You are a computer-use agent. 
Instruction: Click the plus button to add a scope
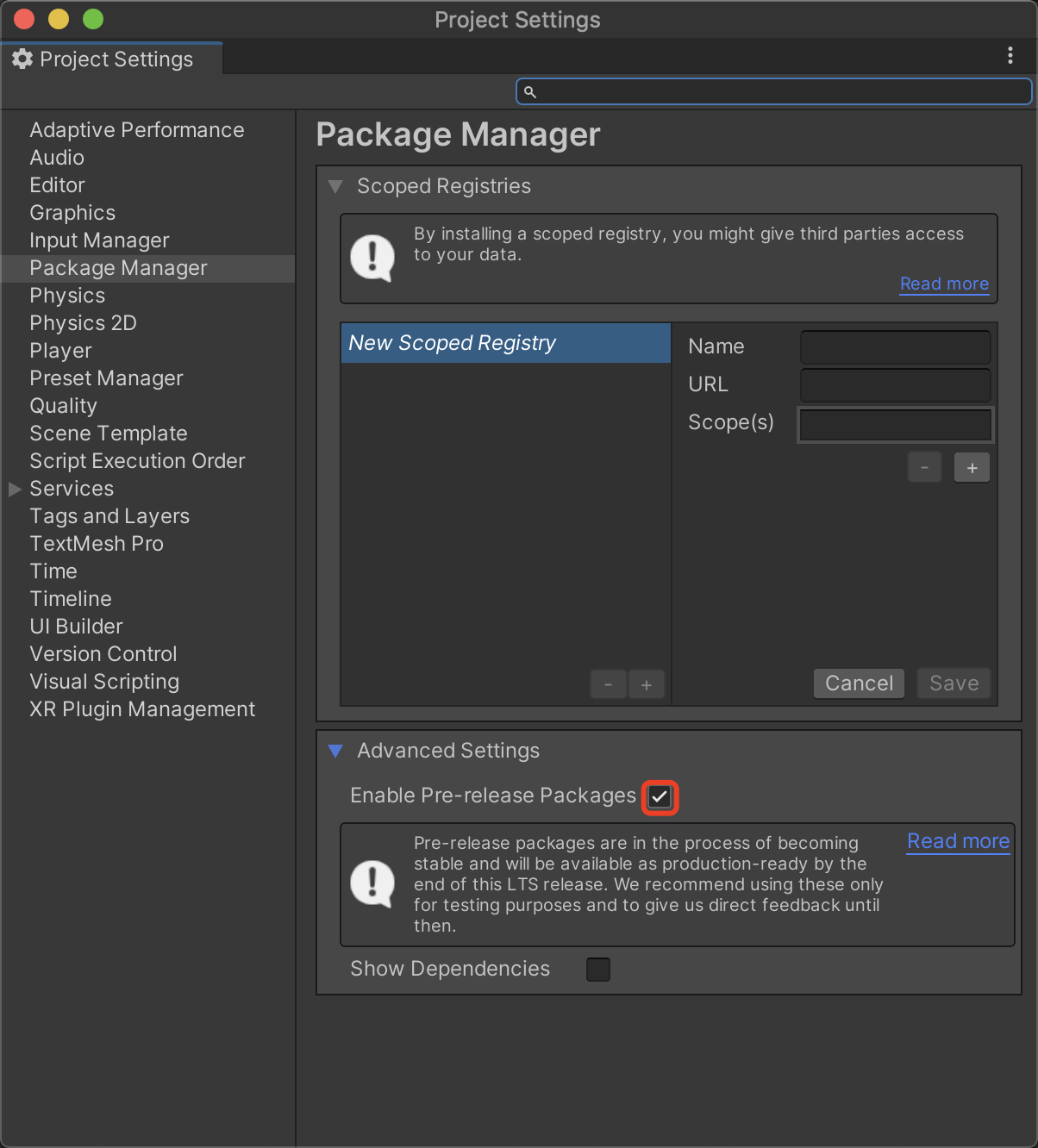click(972, 468)
